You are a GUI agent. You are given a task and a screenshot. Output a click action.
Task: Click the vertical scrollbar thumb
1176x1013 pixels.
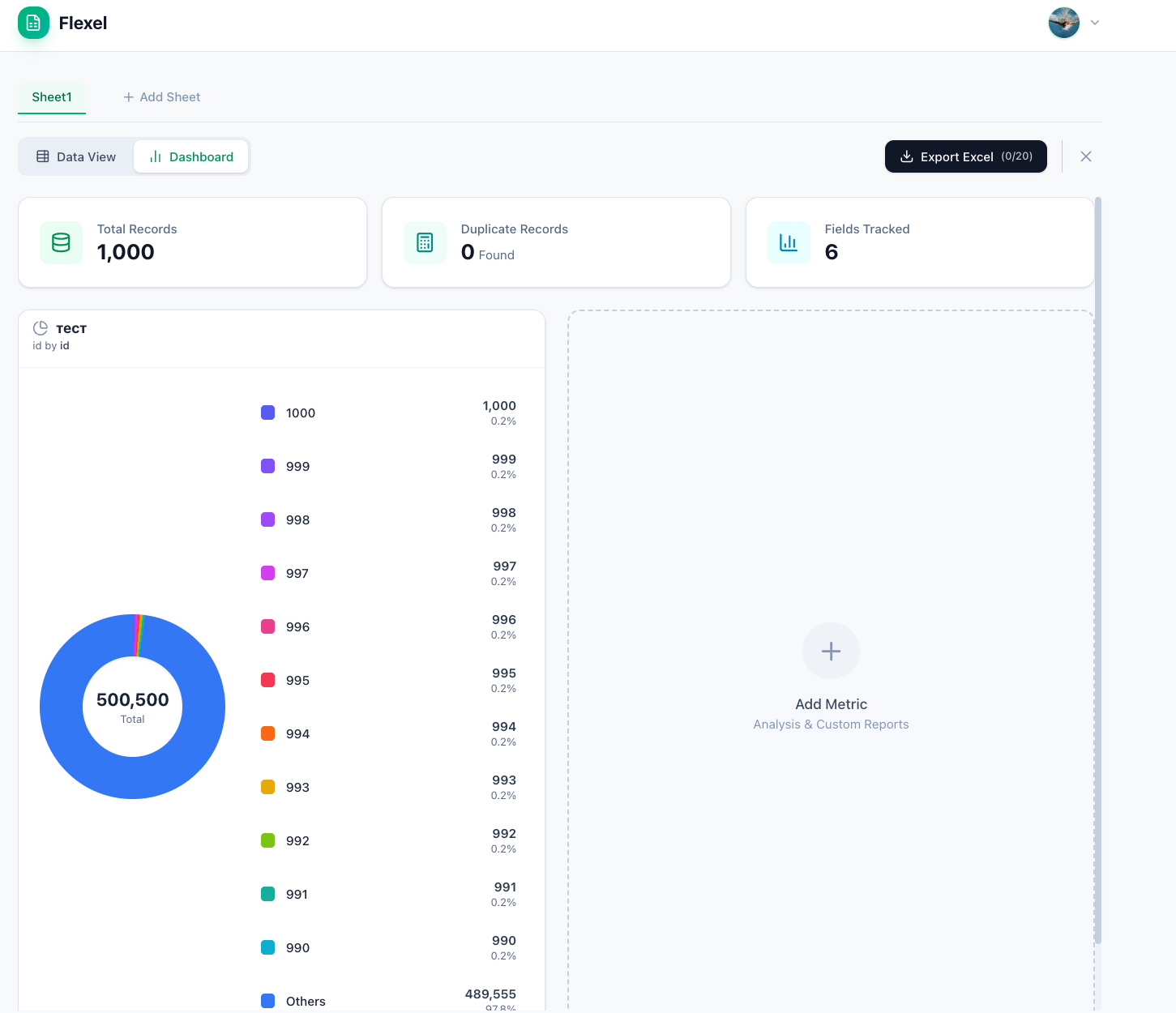coord(1098,571)
